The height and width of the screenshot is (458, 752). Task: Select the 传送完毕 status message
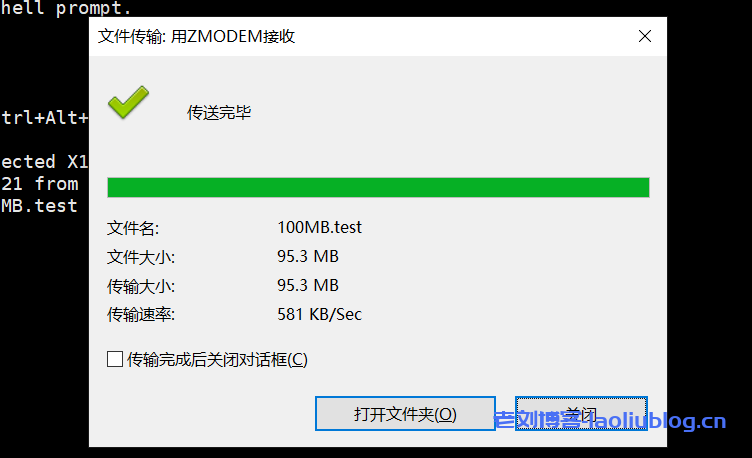(219, 113)
